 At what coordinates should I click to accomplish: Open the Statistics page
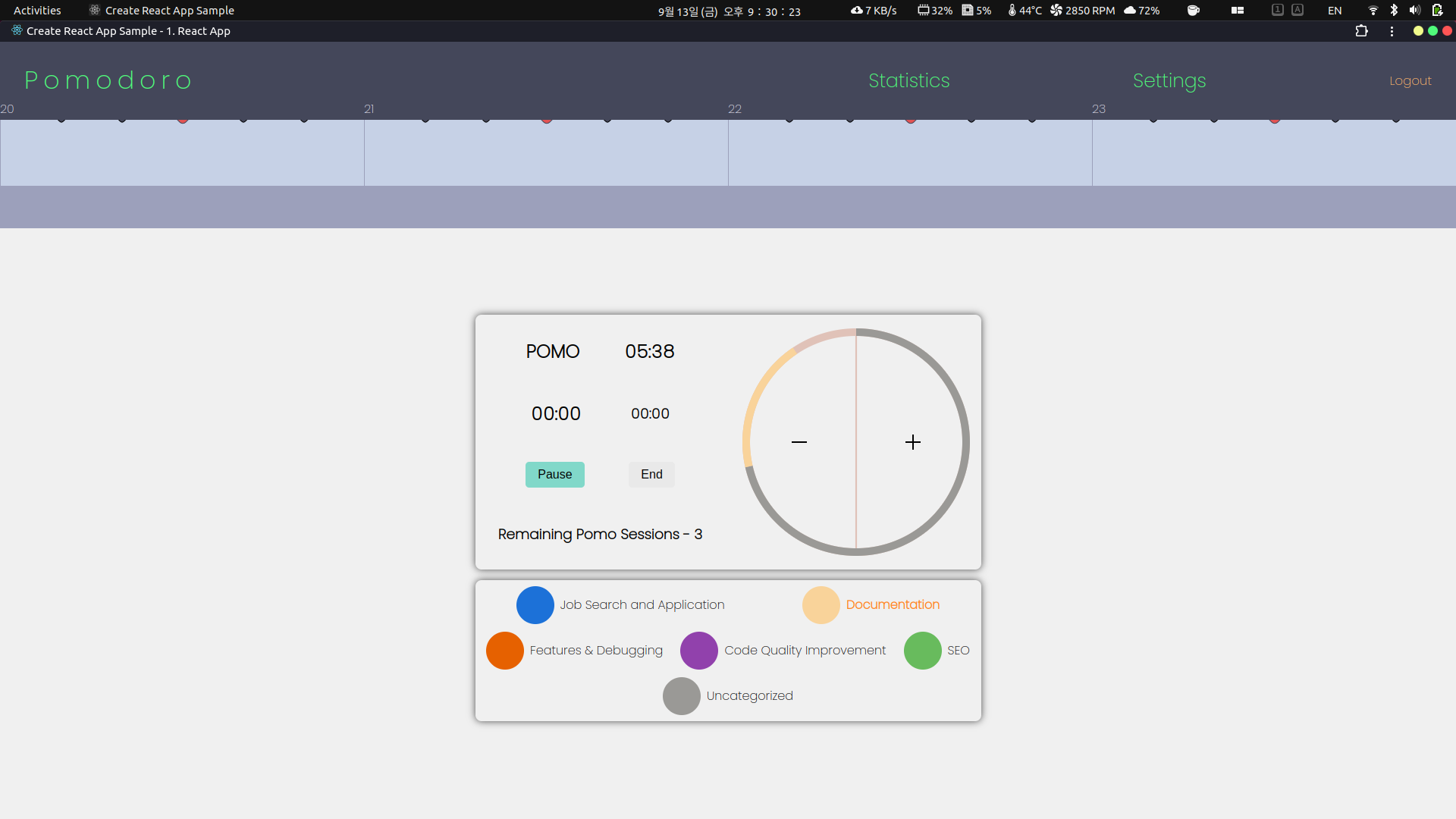(x=908, y=80)
